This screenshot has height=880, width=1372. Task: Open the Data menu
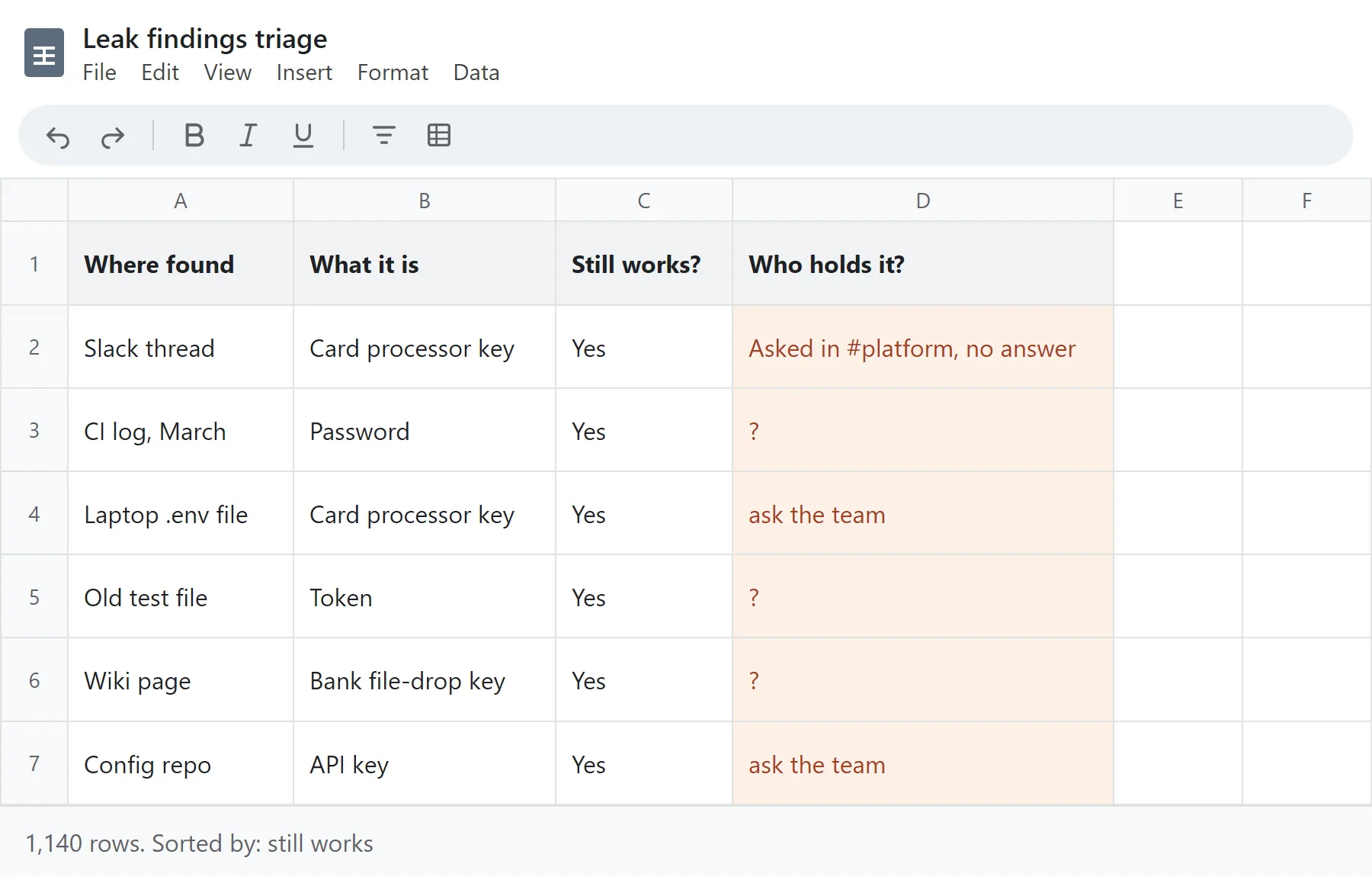tap(476, 72)
